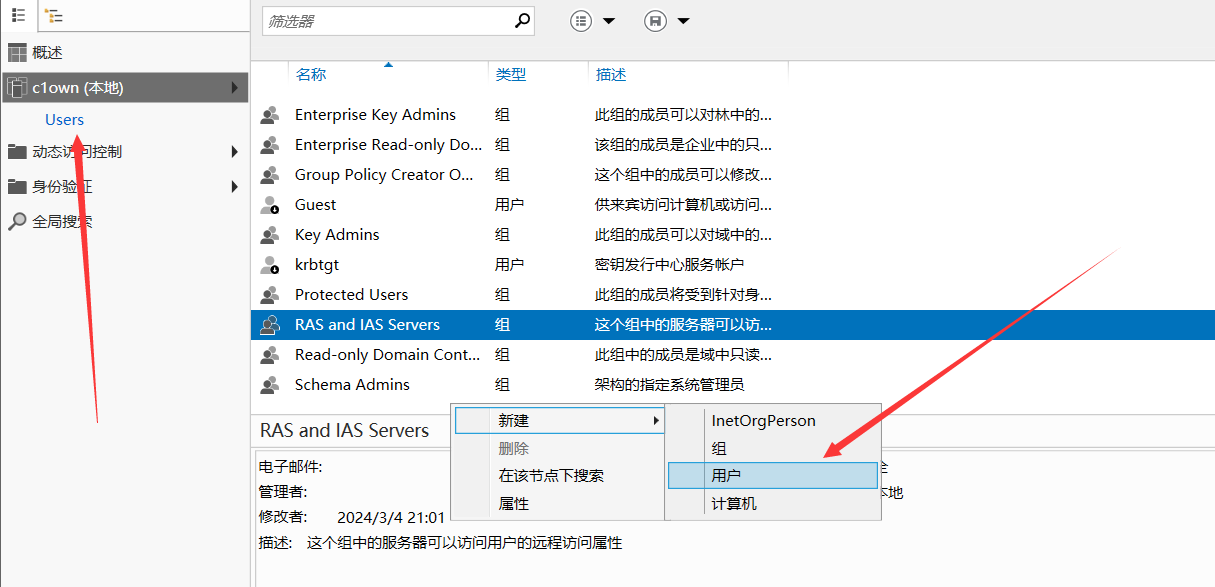The width and height of the screenshot is (1215, 587).
Task: Expand the 身份验证 node arrow
Action: point(235,186)
